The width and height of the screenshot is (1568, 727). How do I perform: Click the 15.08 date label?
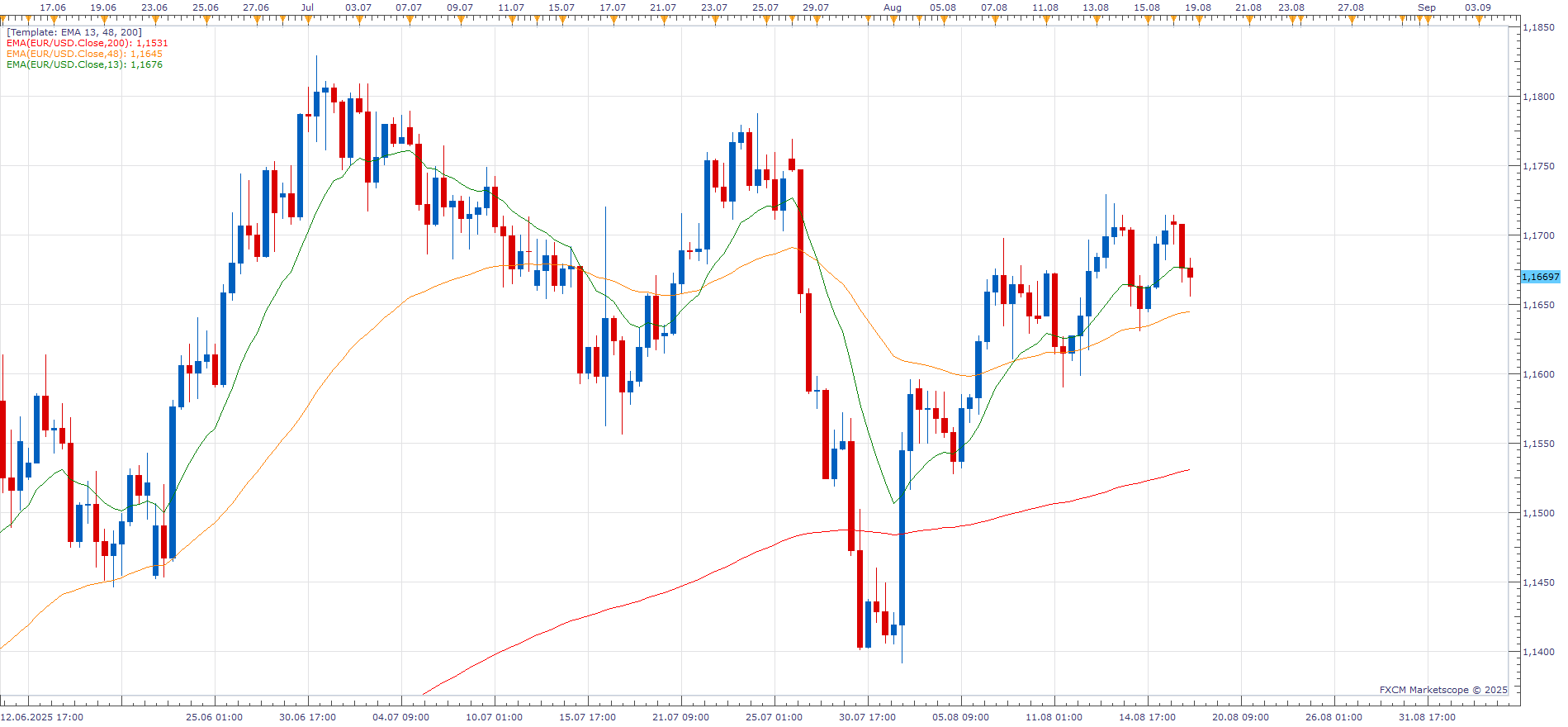(x=1147, y=7)
